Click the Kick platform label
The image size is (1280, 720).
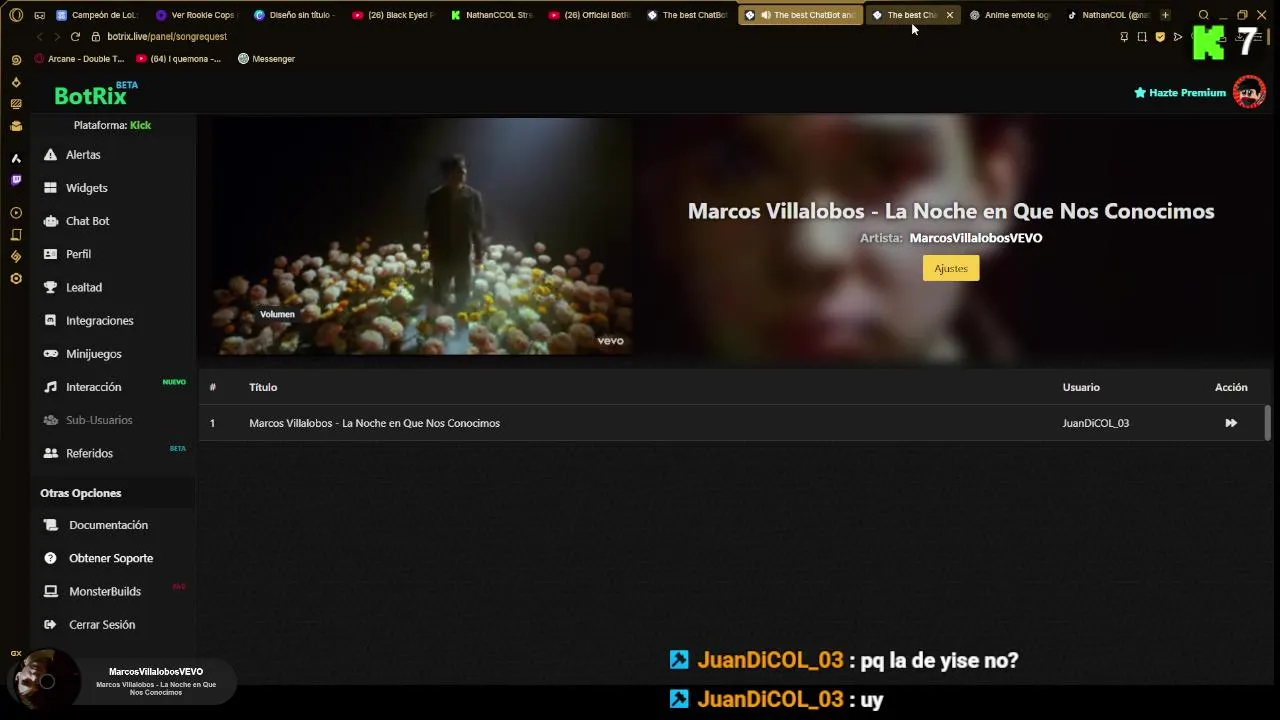tap(140, 125)
